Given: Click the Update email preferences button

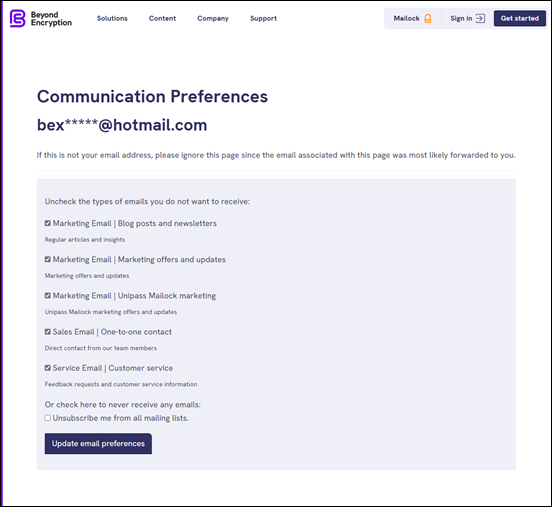Looking at the screenshot, I should point(98,444).
